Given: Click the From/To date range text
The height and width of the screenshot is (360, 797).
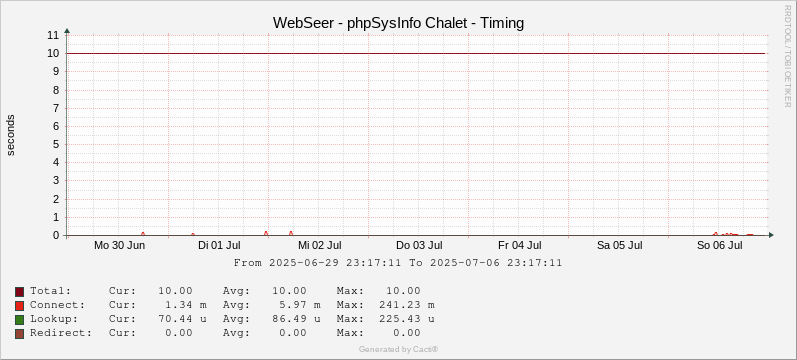Looking at the screenshot, I should [398, 263].
